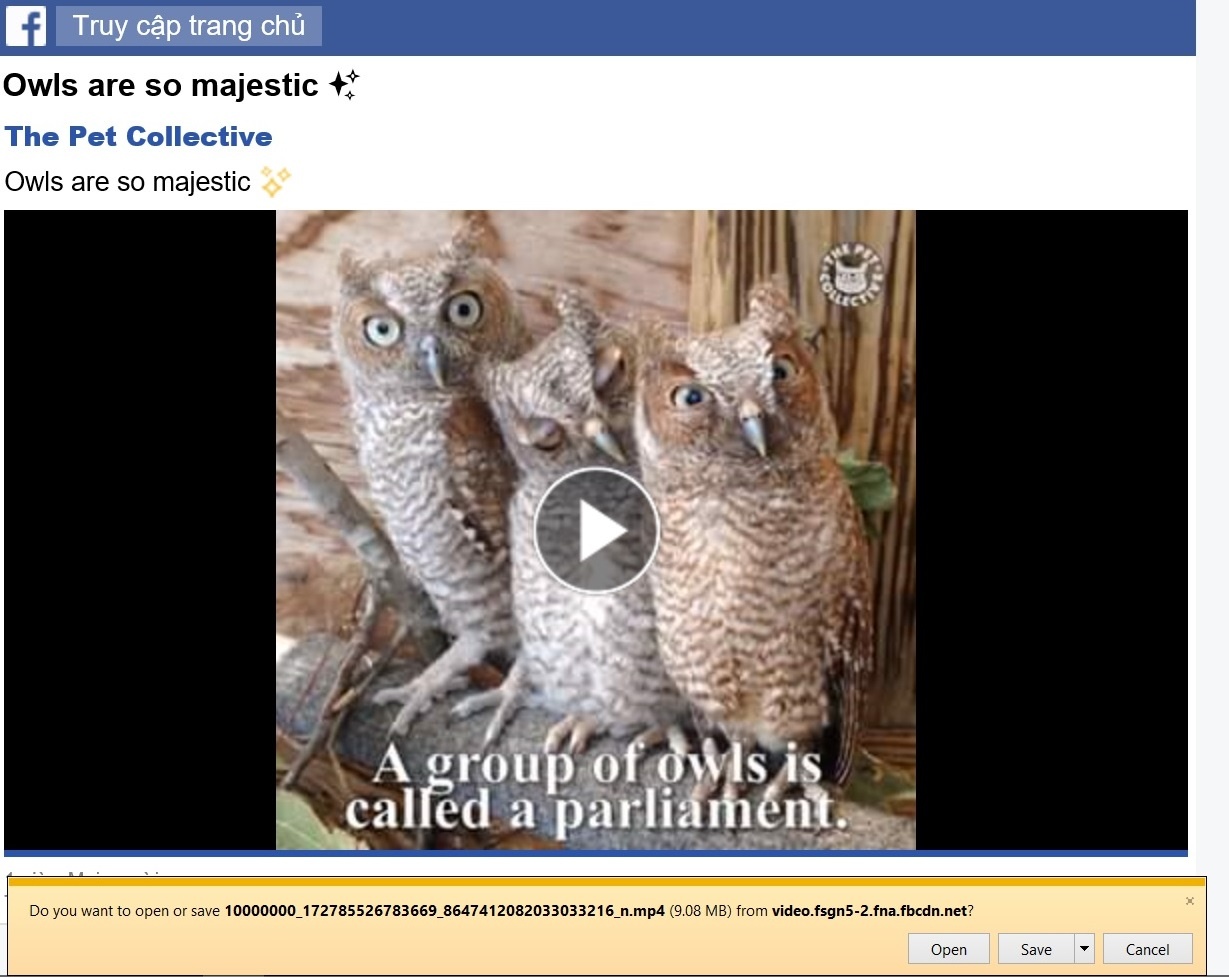This screenshot has width=1229, height=977.
Task: Cancel the video download
Action: click(x=1147, y=949)
